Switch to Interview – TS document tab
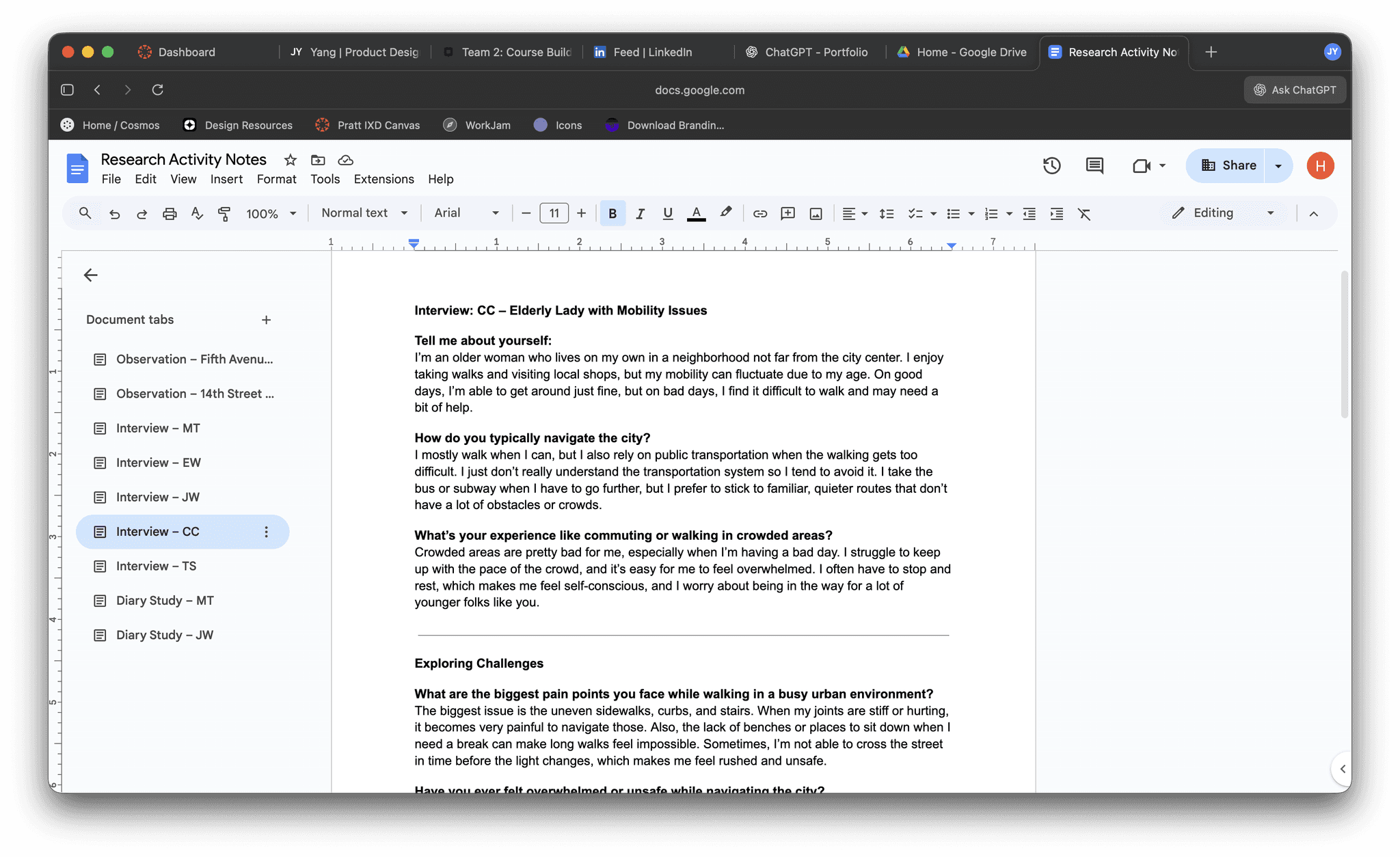 [156, 566]
